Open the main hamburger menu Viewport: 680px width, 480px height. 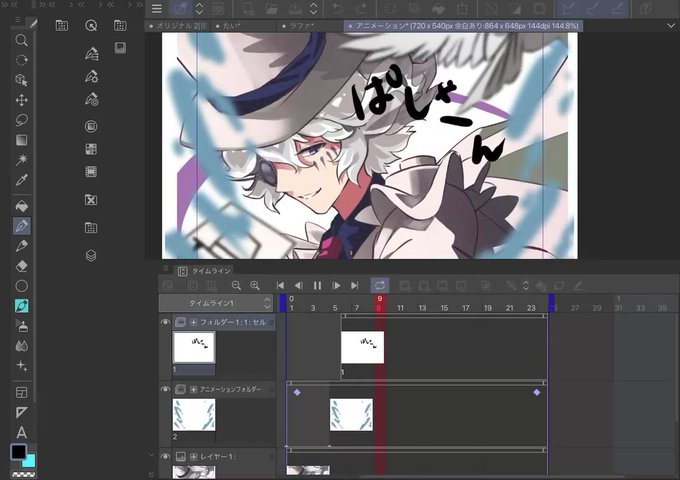157,8
